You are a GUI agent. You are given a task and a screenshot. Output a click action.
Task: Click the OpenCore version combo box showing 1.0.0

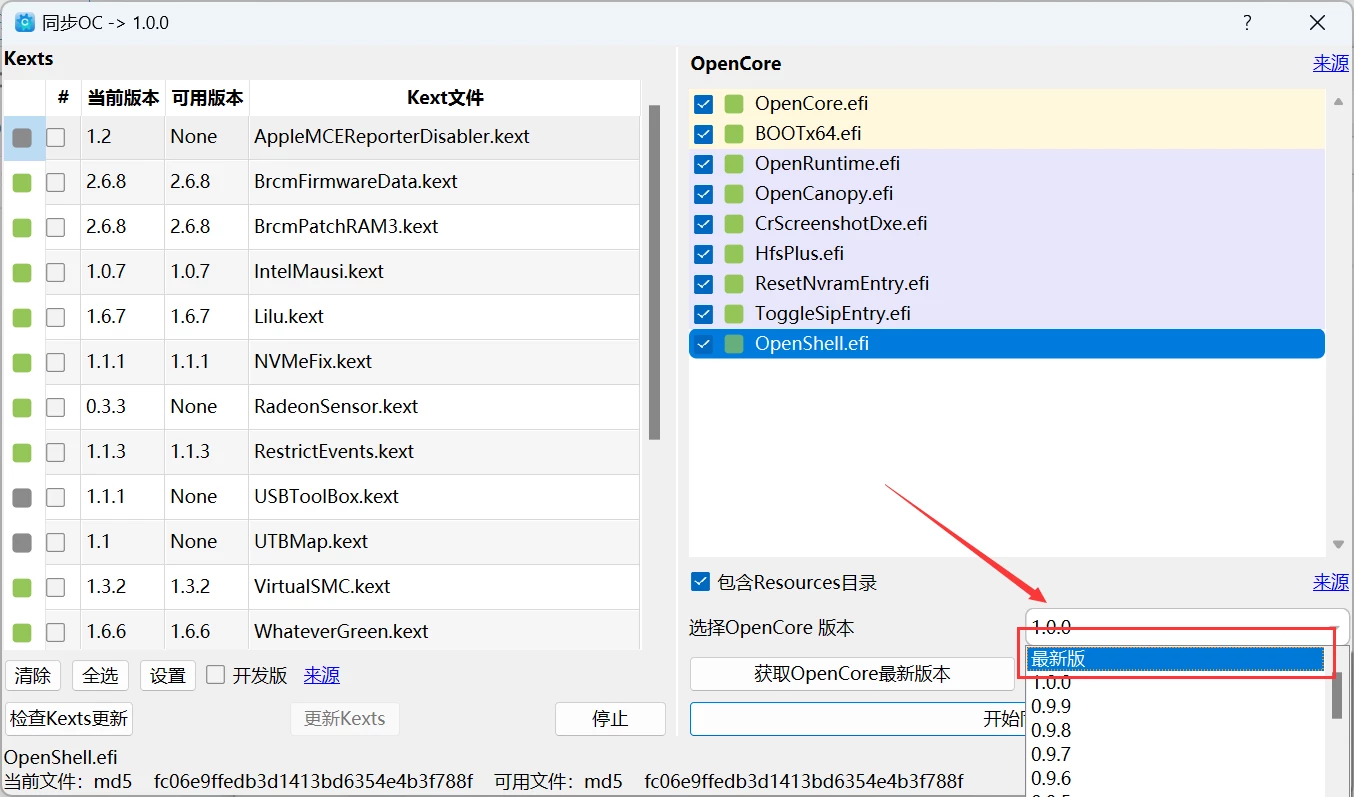(x=1186, y=627)
